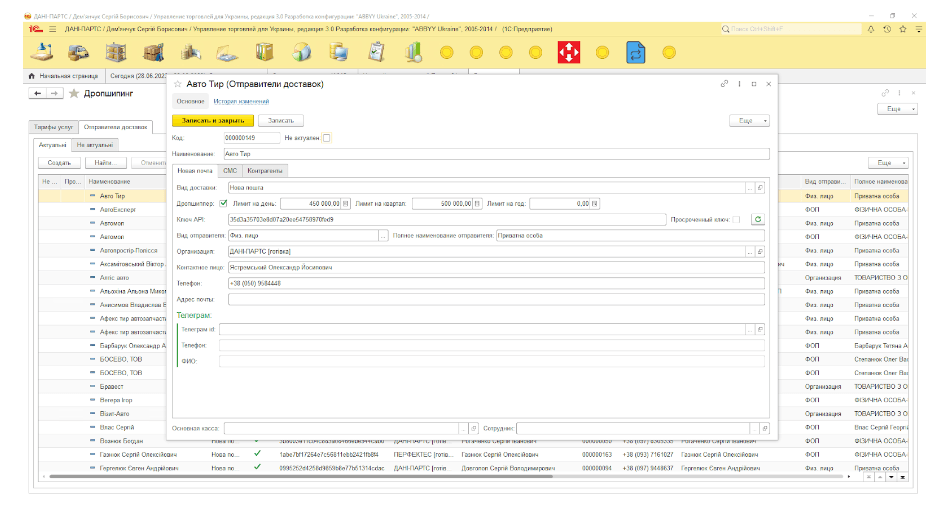Uncheck the Дропшиппер checkbox

pyautogui.click(x=223, y=203)
